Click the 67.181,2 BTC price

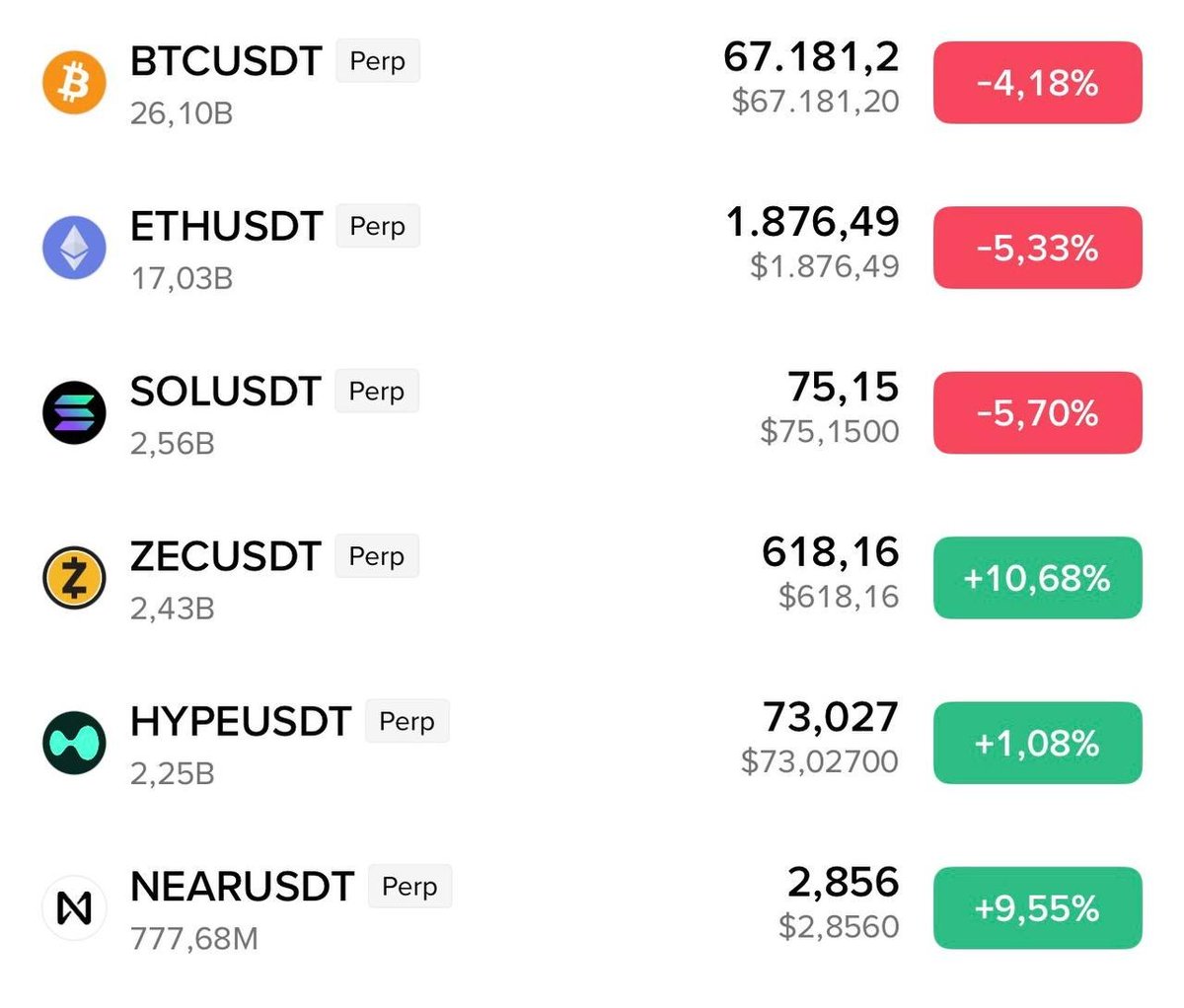pyautogui.click(x=811, y=57)
